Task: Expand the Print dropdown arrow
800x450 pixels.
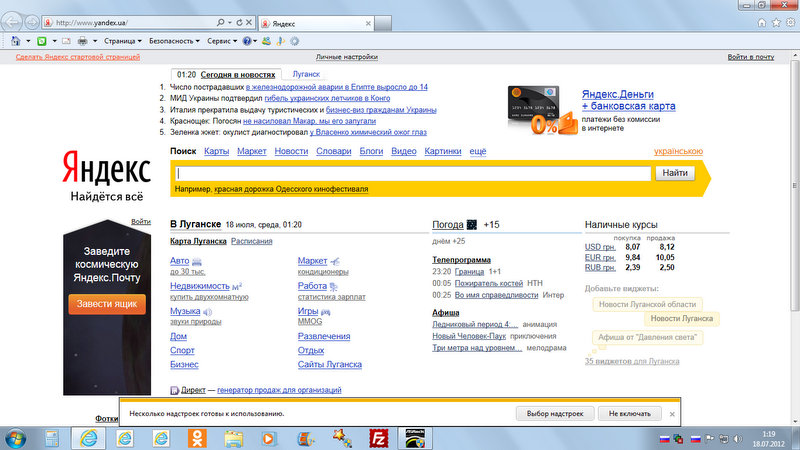Action: [x=95, y=41]
